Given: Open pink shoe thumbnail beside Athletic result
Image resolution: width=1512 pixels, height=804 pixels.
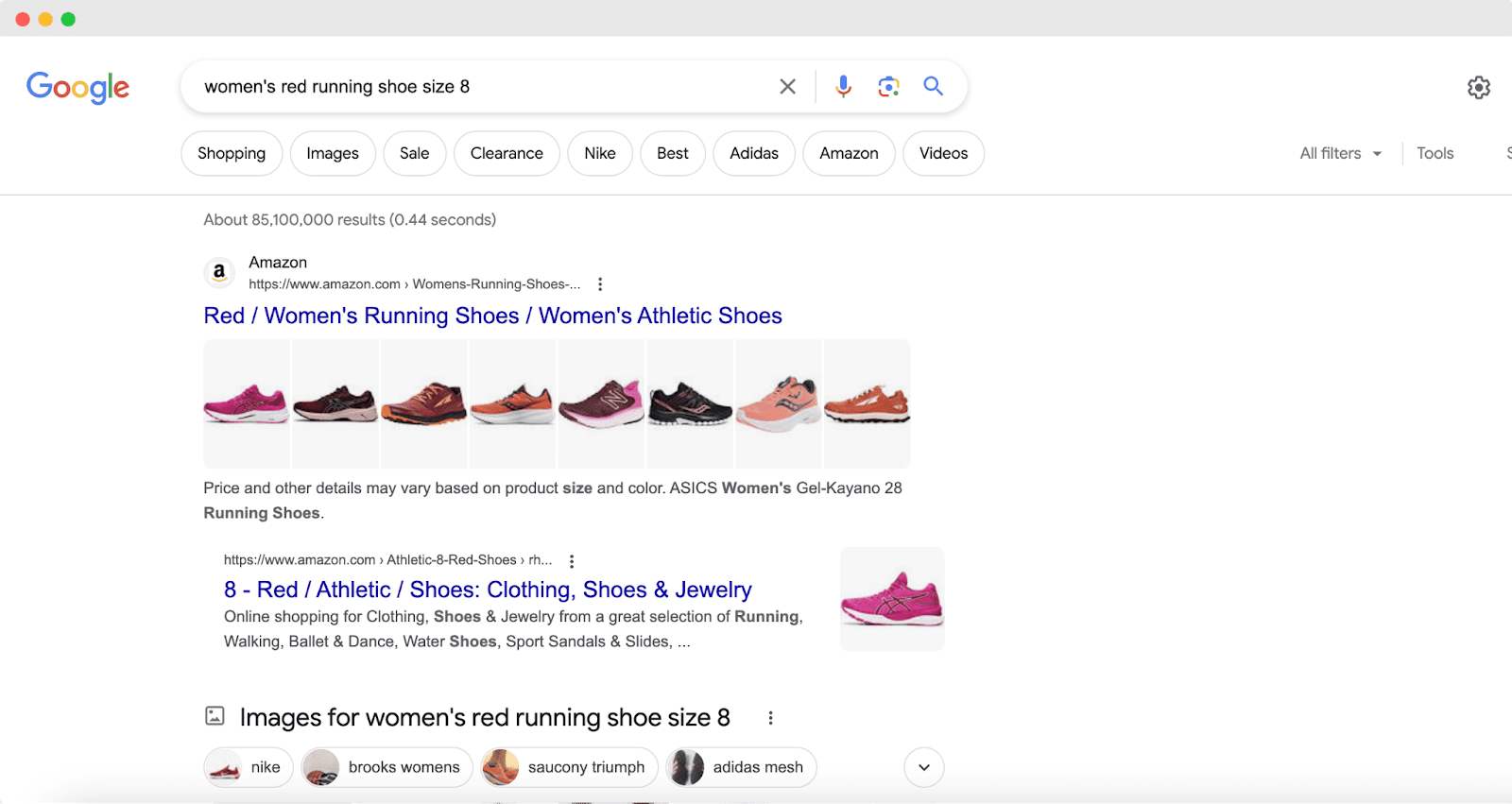Looking at the screenshot, I should [892, 599].
